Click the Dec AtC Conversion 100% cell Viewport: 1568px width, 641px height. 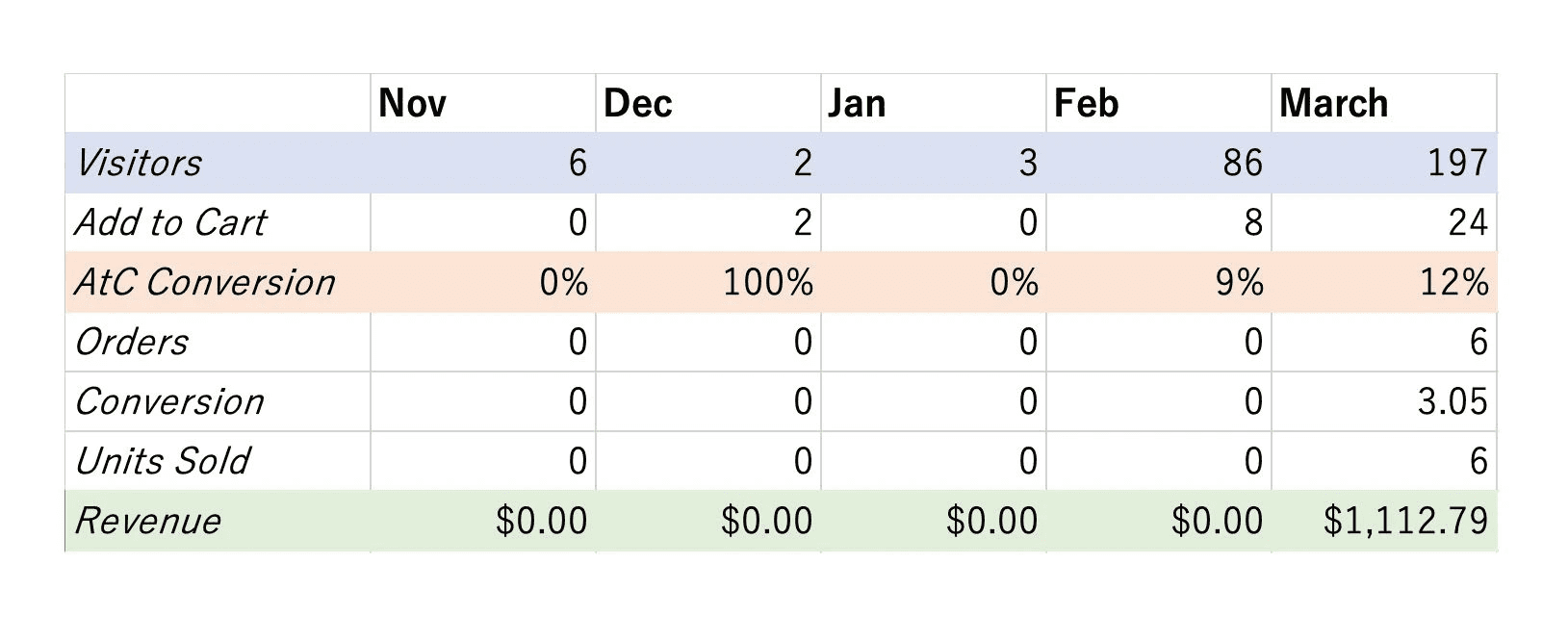(708, 282)
